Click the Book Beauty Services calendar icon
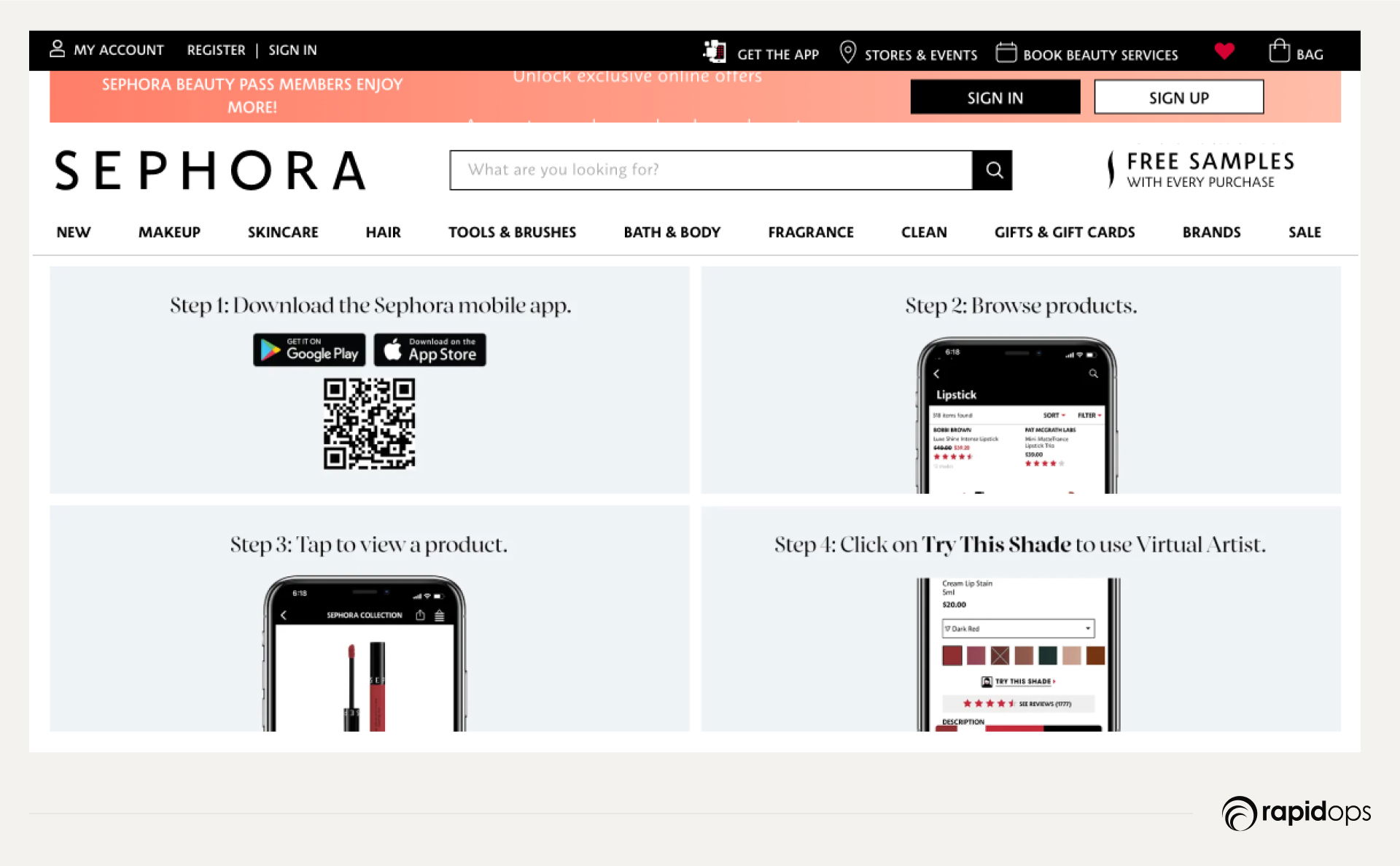This screenshot has height=866, width=1400. pos(1006,53)
